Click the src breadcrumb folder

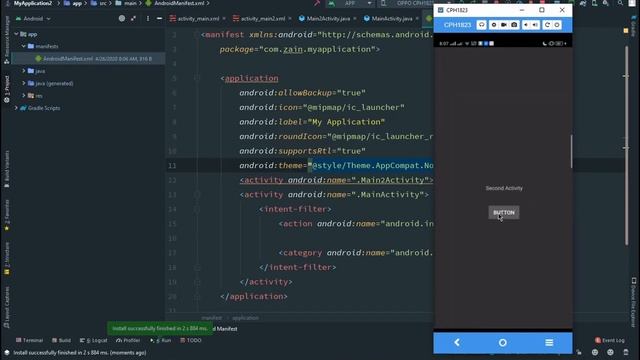99,3
